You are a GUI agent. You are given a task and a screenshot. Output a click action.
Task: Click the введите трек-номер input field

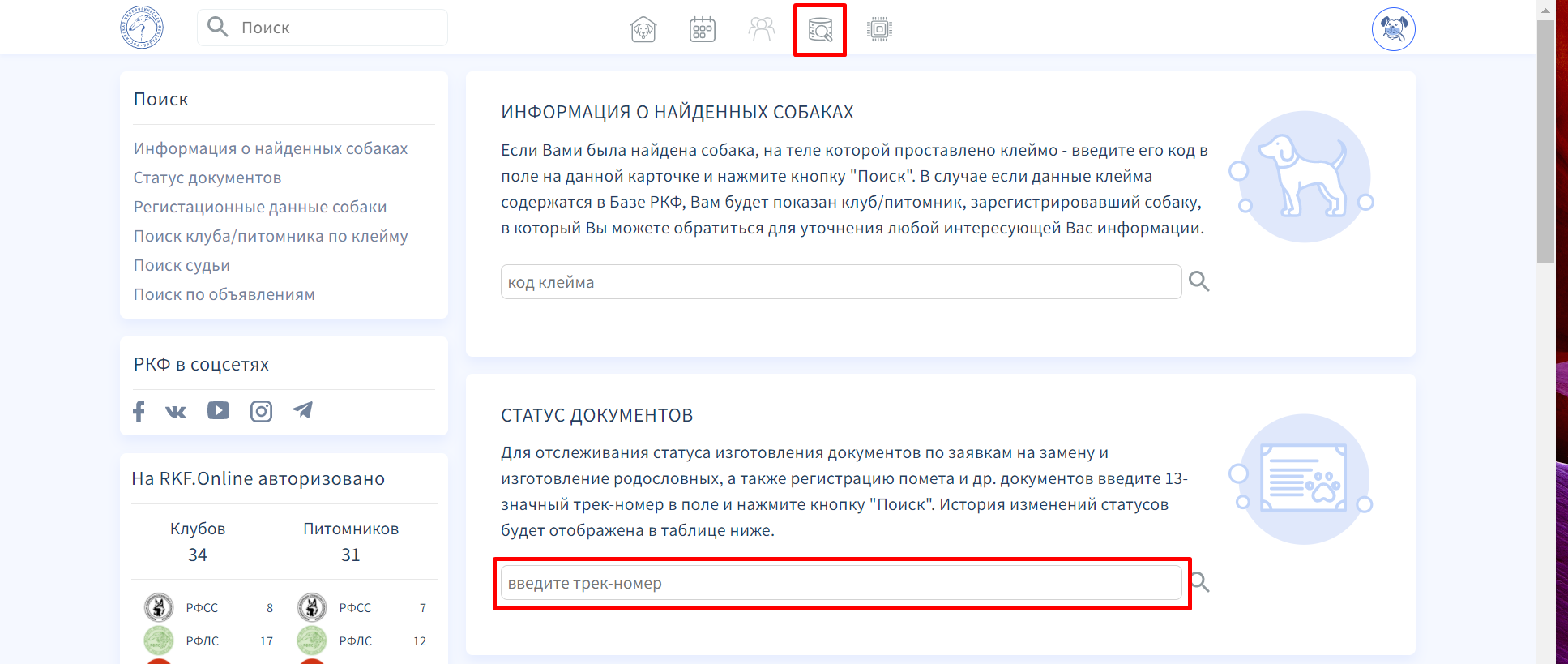point(840,583)
